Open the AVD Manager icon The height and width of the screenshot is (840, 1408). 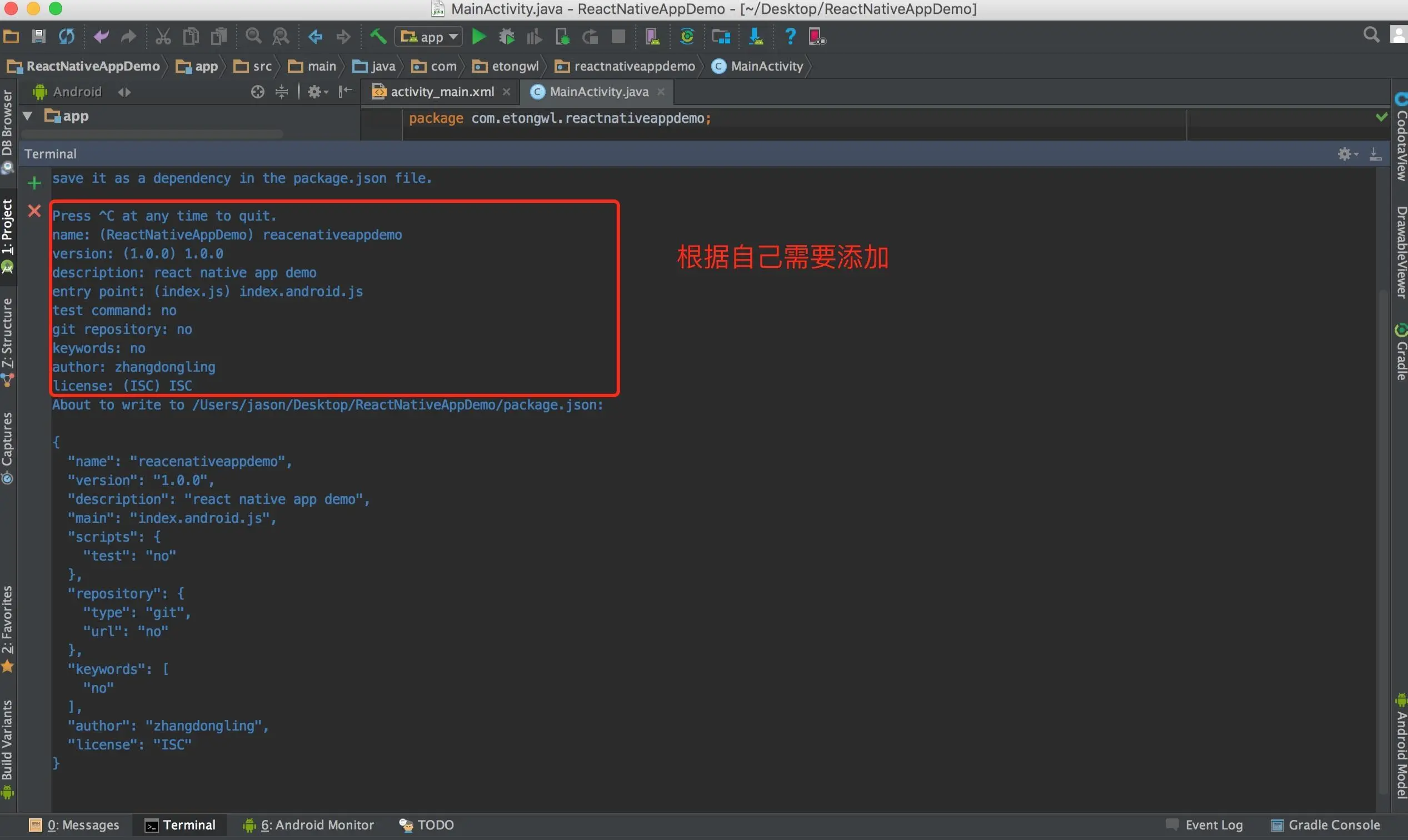click(x=652, y=37)
